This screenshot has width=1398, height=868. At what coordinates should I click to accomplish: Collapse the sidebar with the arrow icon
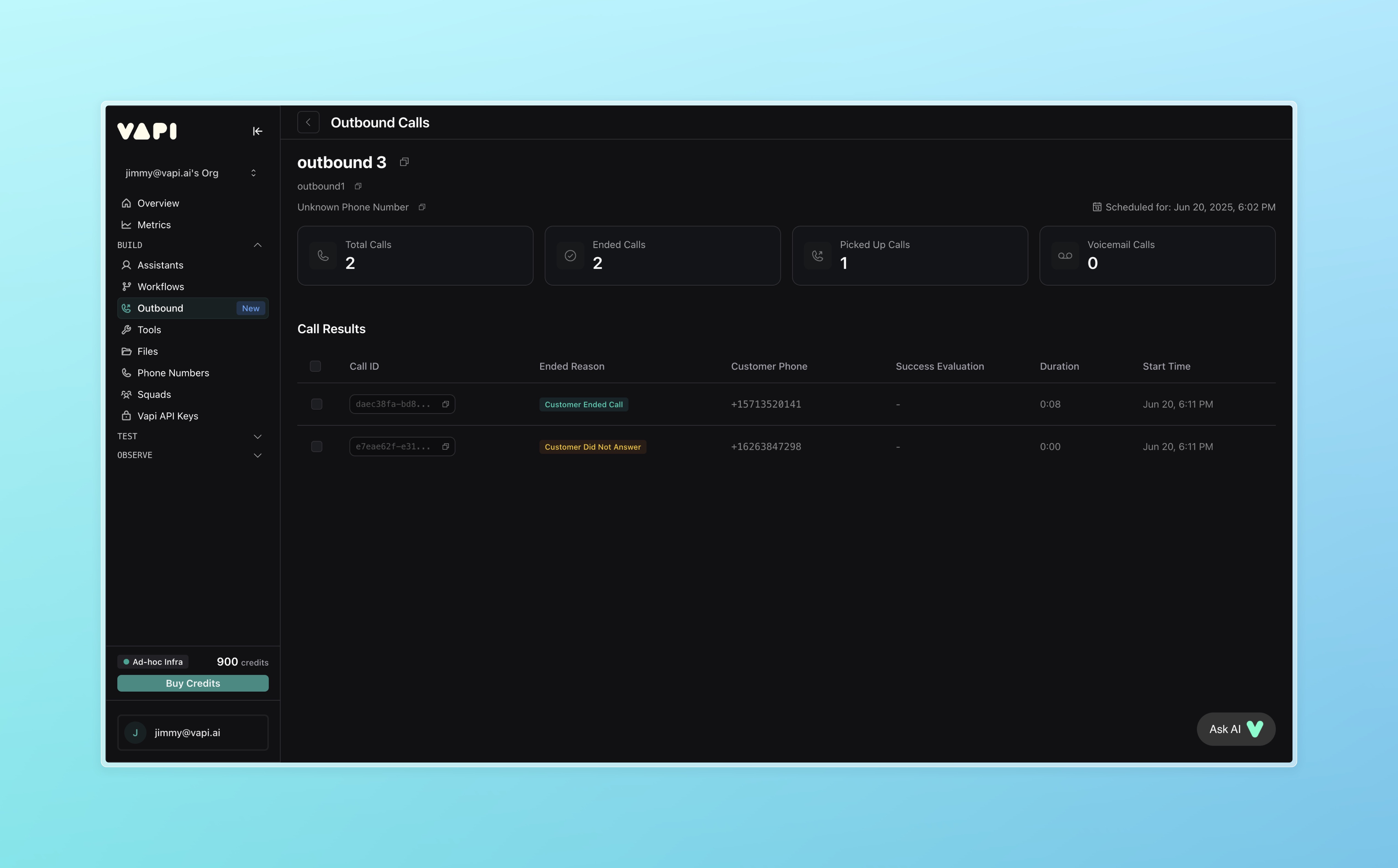tap(257, 132)
